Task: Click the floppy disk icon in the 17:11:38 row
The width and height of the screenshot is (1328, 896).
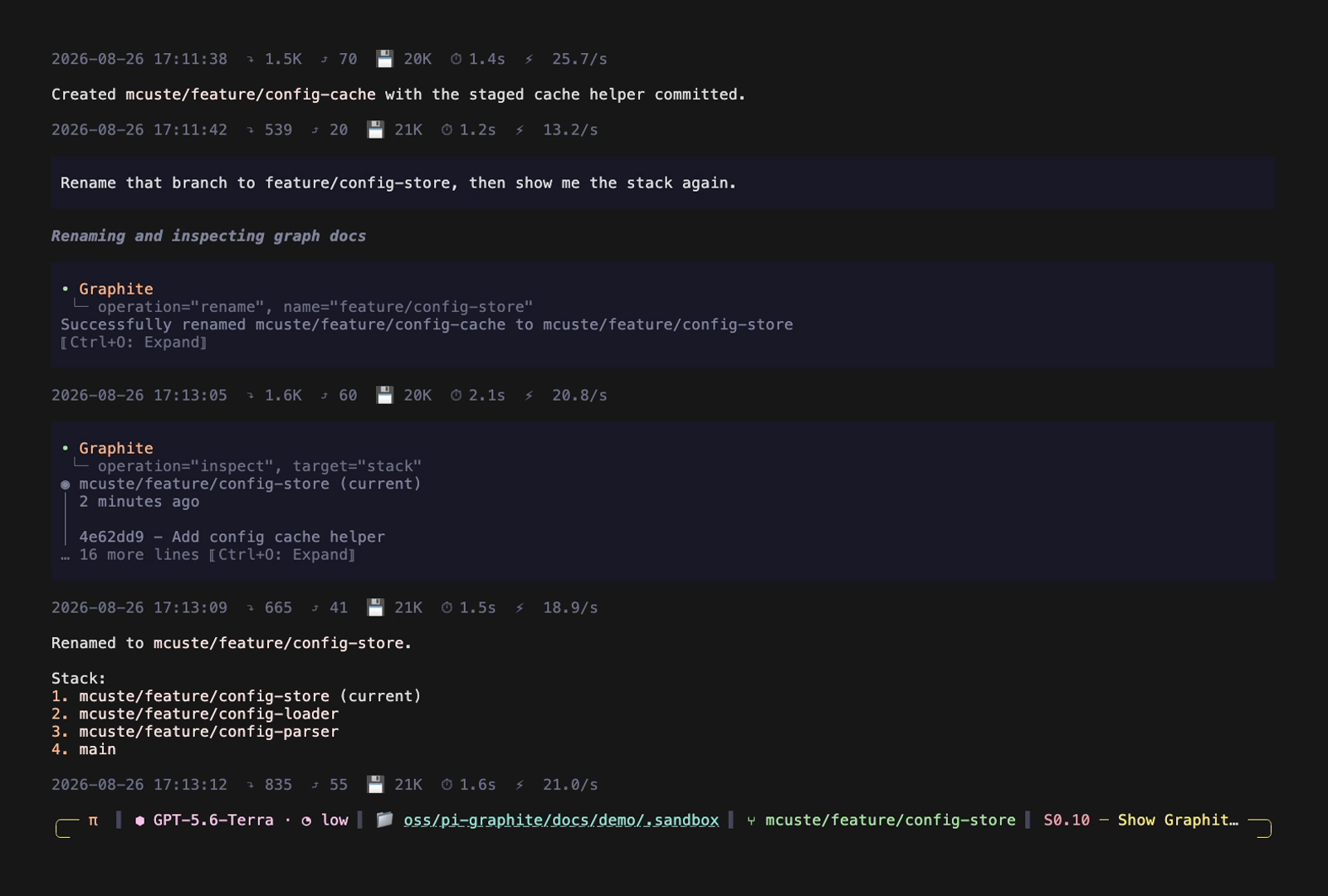Action: click(x=384, y=59)
